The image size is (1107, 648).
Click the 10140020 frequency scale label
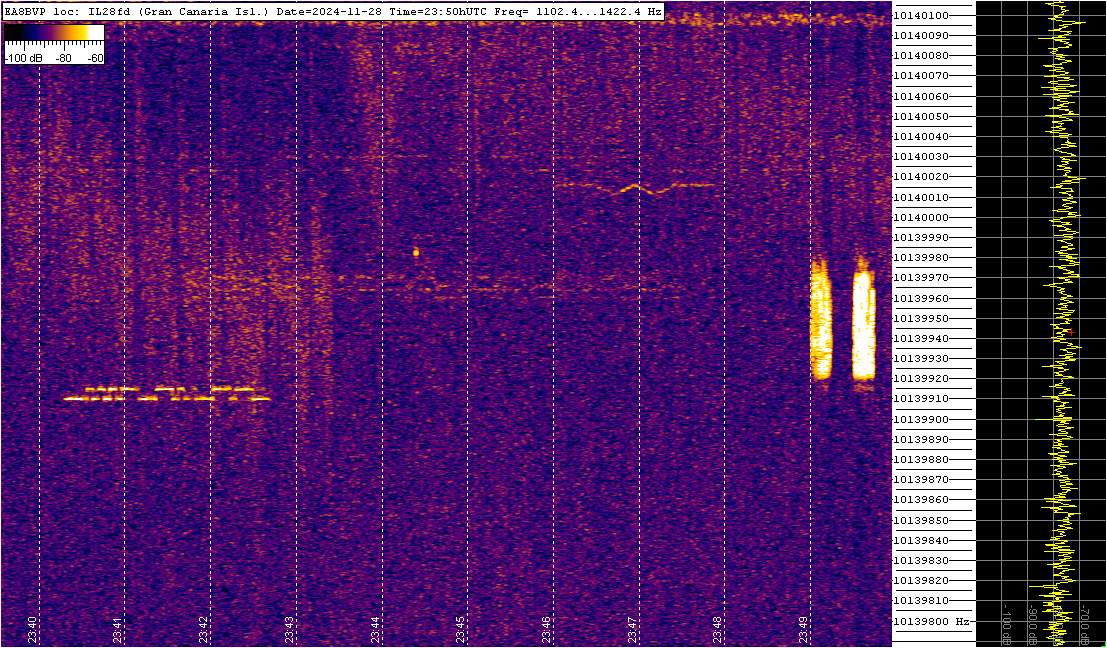point(921,176)
